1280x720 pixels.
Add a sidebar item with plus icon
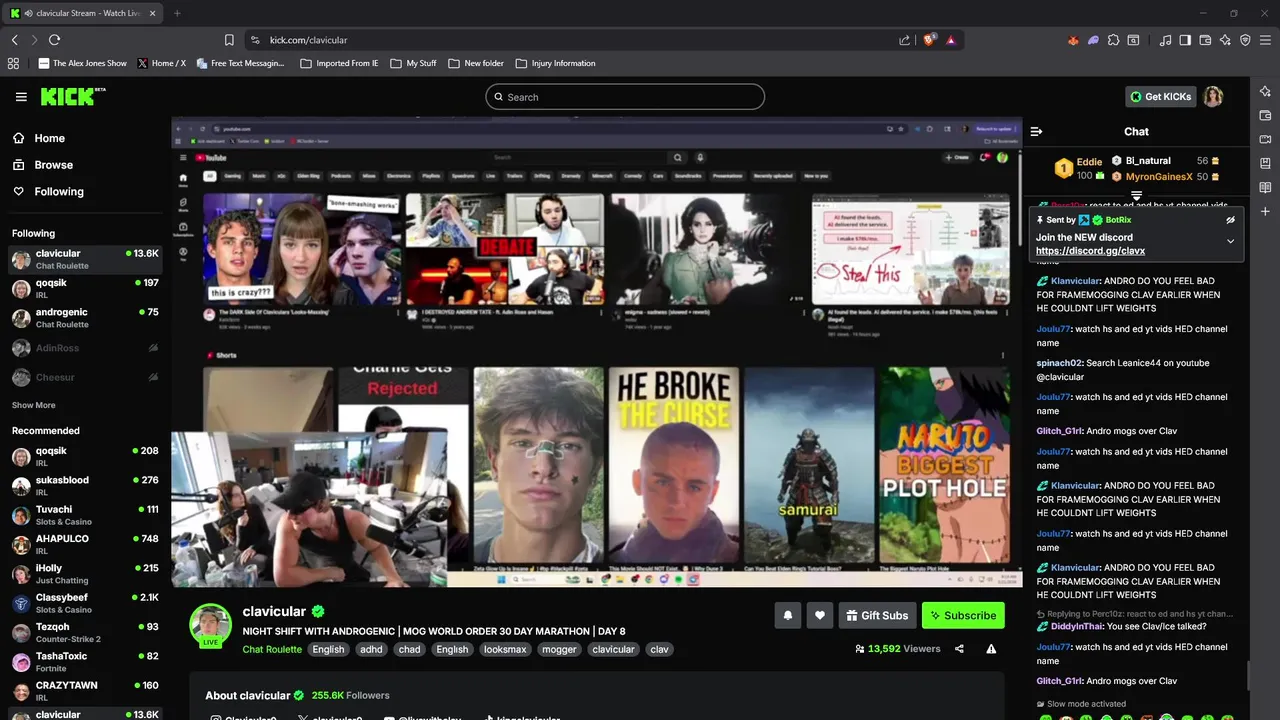tap(1265, 211)
